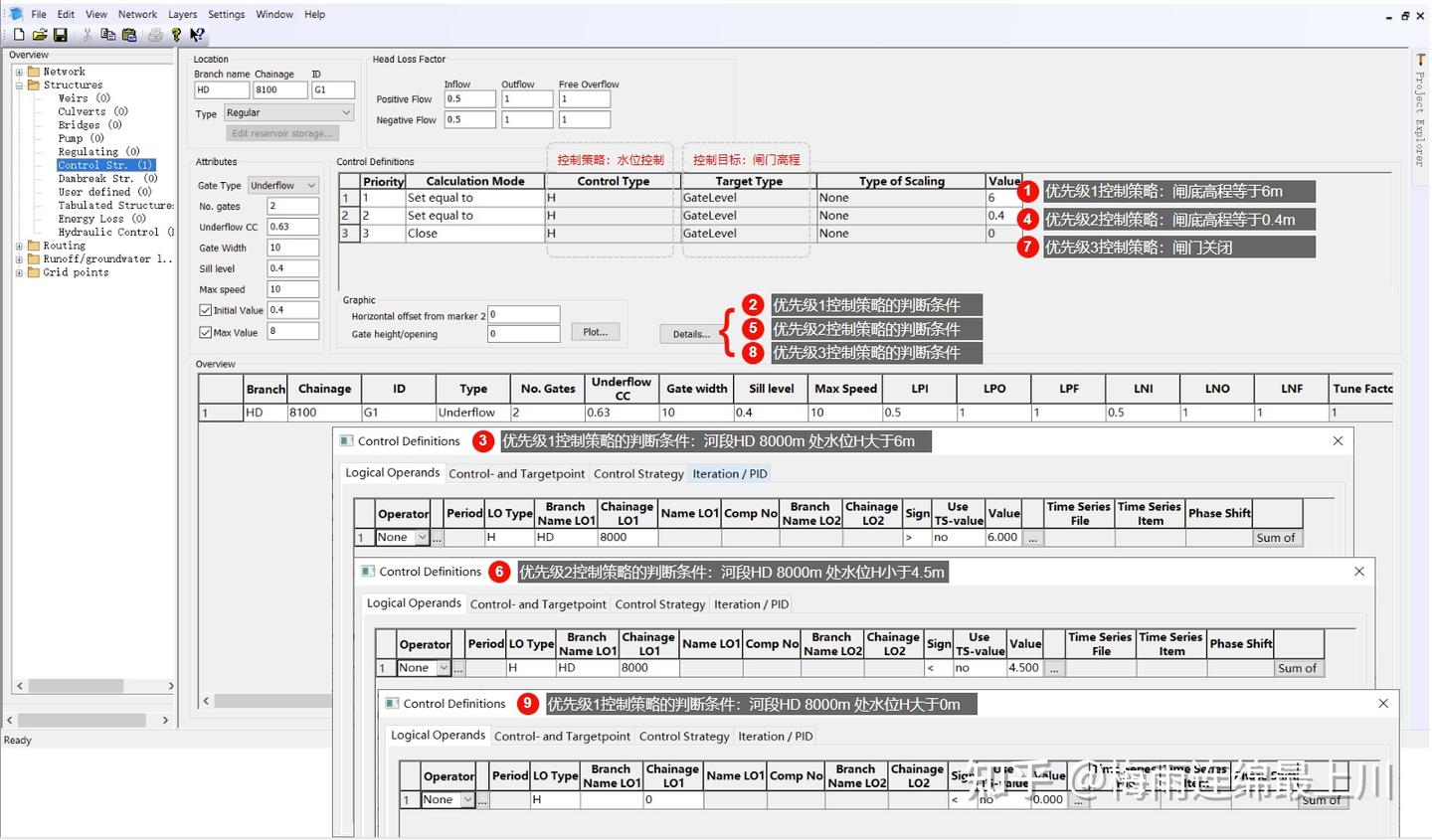Toggle the Initial Value checkbox
The image size is (1432, 840).
(206, 310)
